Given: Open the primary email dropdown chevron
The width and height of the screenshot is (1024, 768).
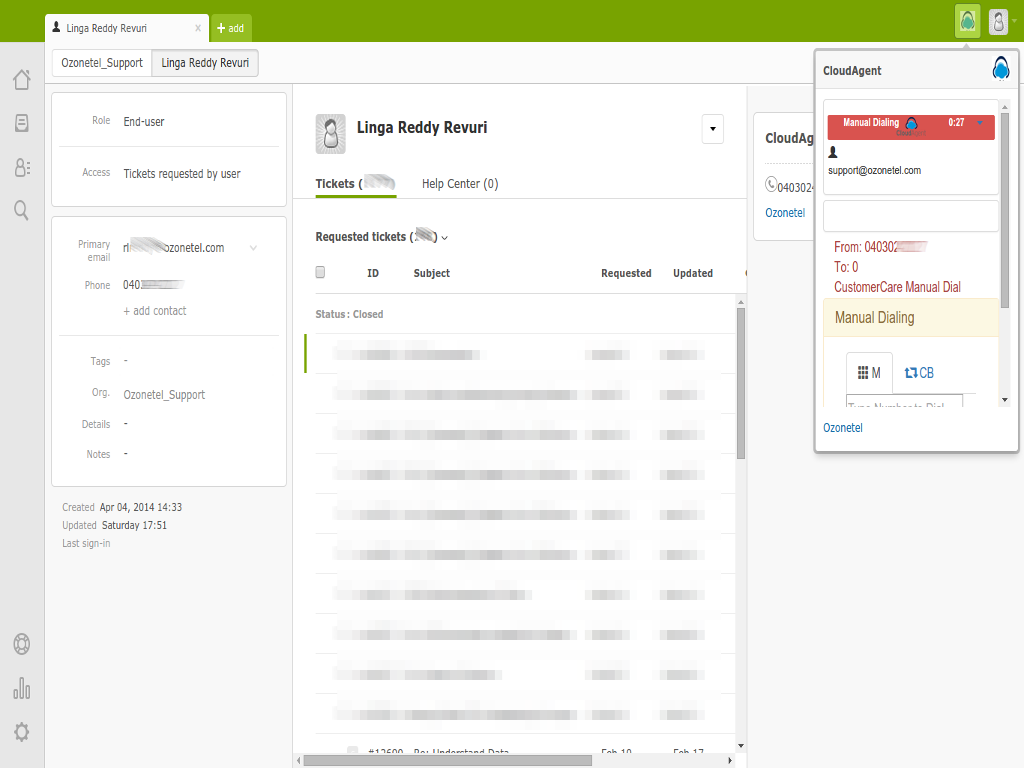Looking at the screenshot, I should 253,248.
